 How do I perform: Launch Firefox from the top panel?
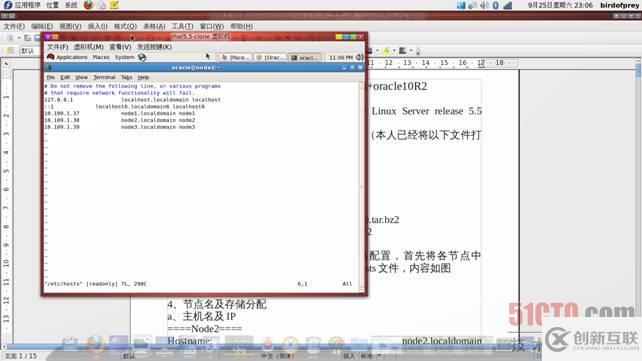click(x=88, y=5)
